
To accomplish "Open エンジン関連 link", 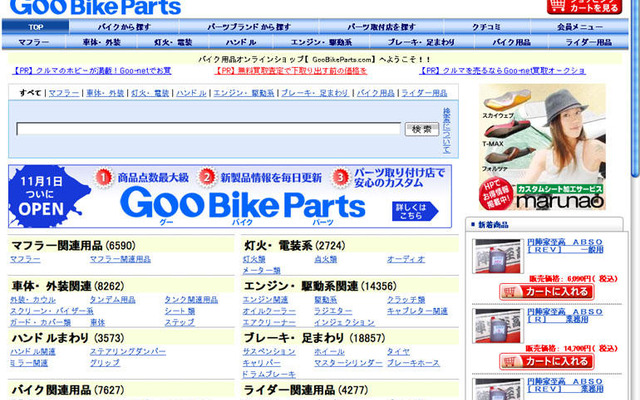I will click(265, 300).
